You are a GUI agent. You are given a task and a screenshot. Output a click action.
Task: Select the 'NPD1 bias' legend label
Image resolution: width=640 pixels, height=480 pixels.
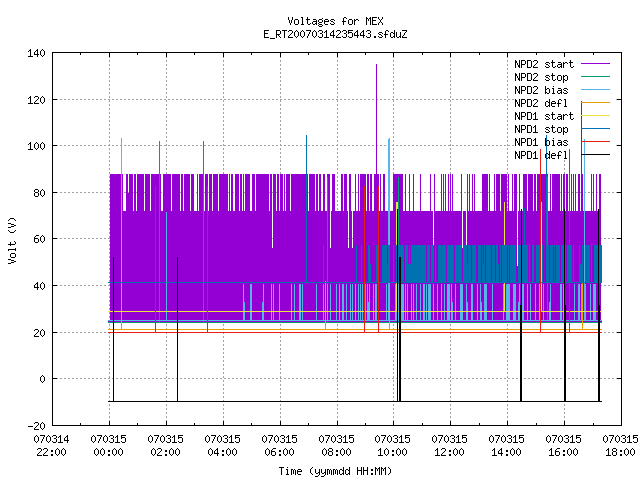click(541, 142)
